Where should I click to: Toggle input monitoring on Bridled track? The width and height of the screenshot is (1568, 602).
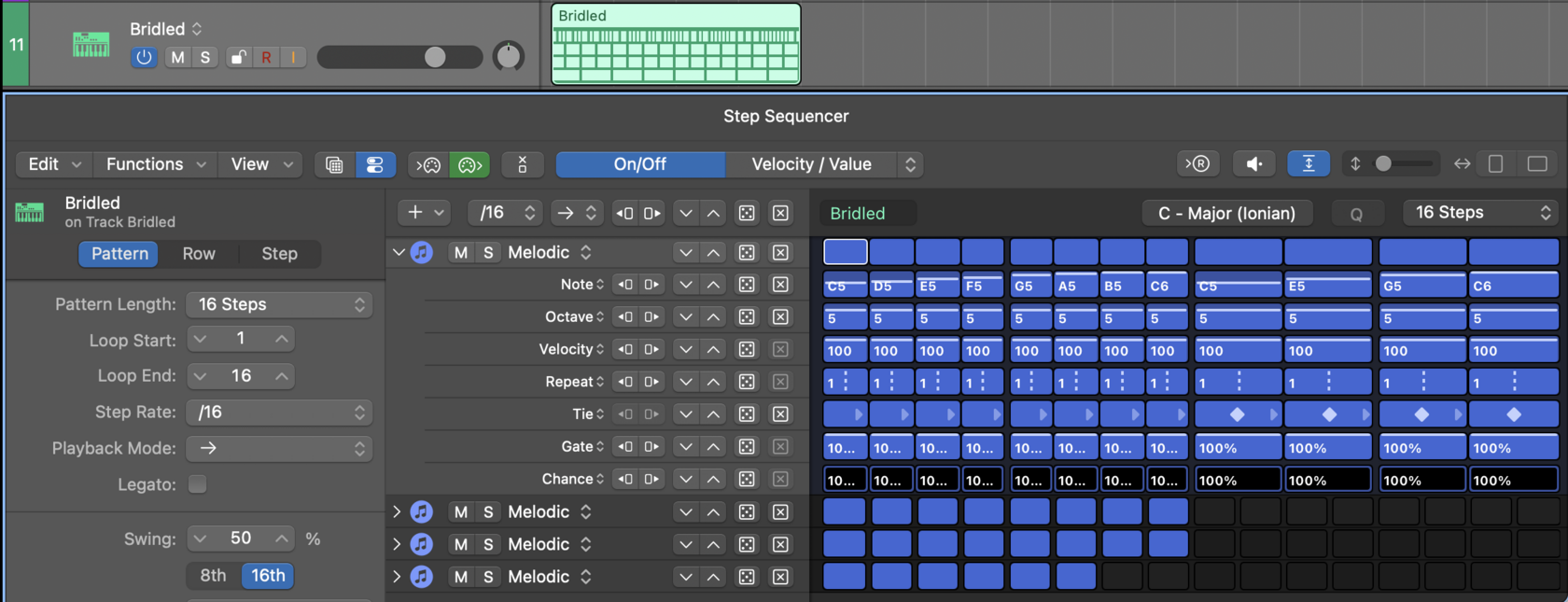coord(293,57)
